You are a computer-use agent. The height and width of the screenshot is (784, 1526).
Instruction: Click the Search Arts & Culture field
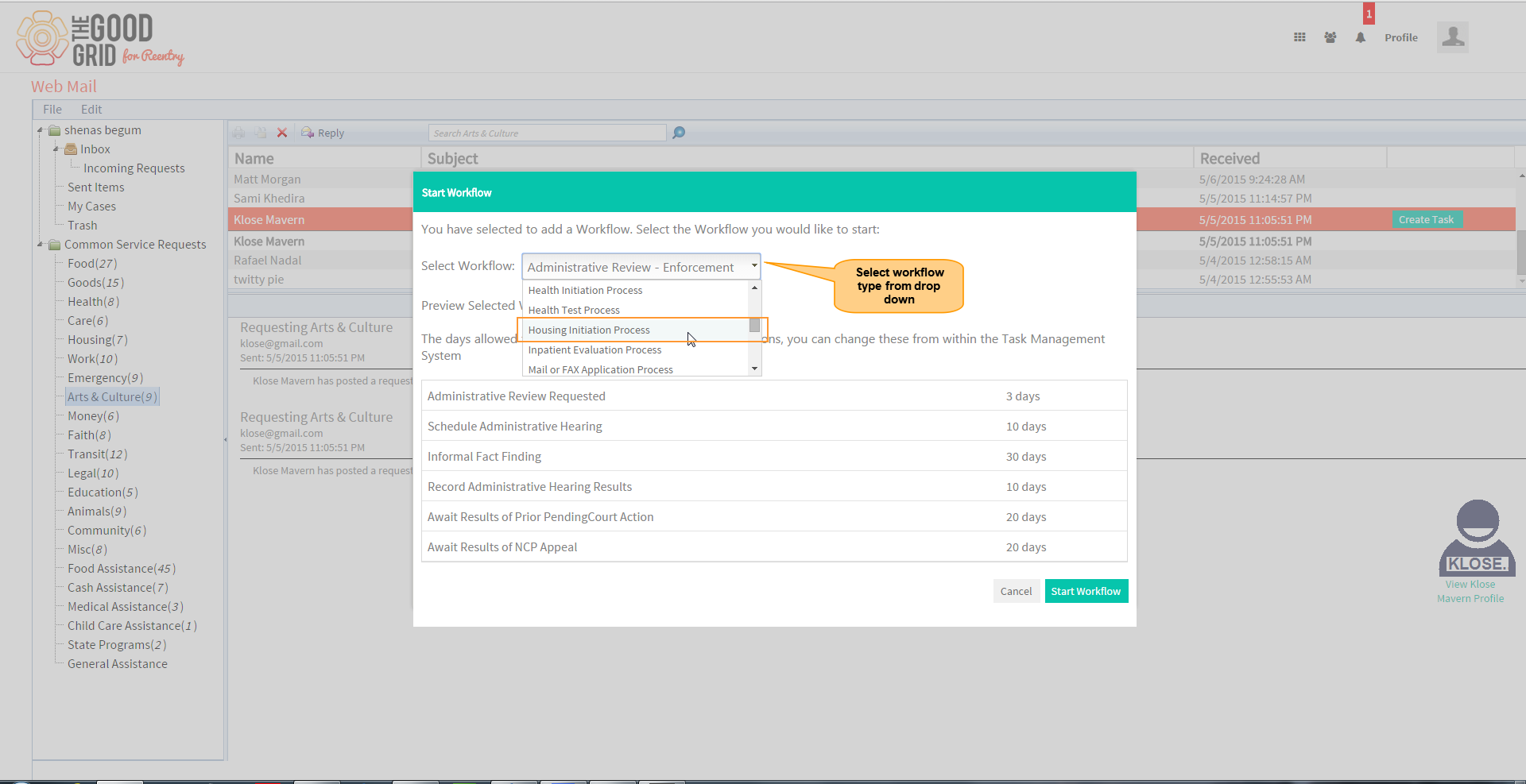[547, 133]
